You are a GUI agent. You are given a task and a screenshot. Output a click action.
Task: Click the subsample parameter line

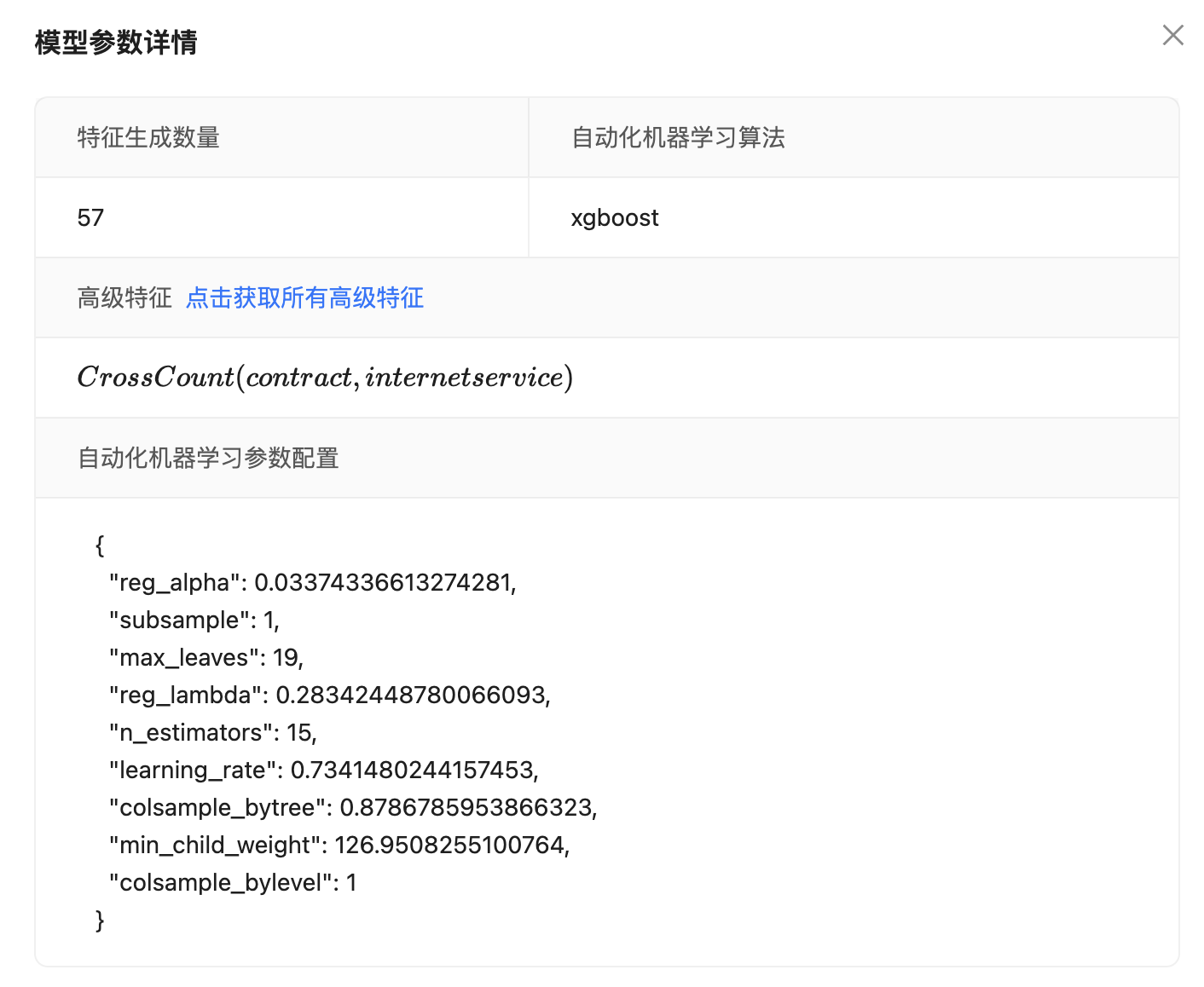point(194,620)
